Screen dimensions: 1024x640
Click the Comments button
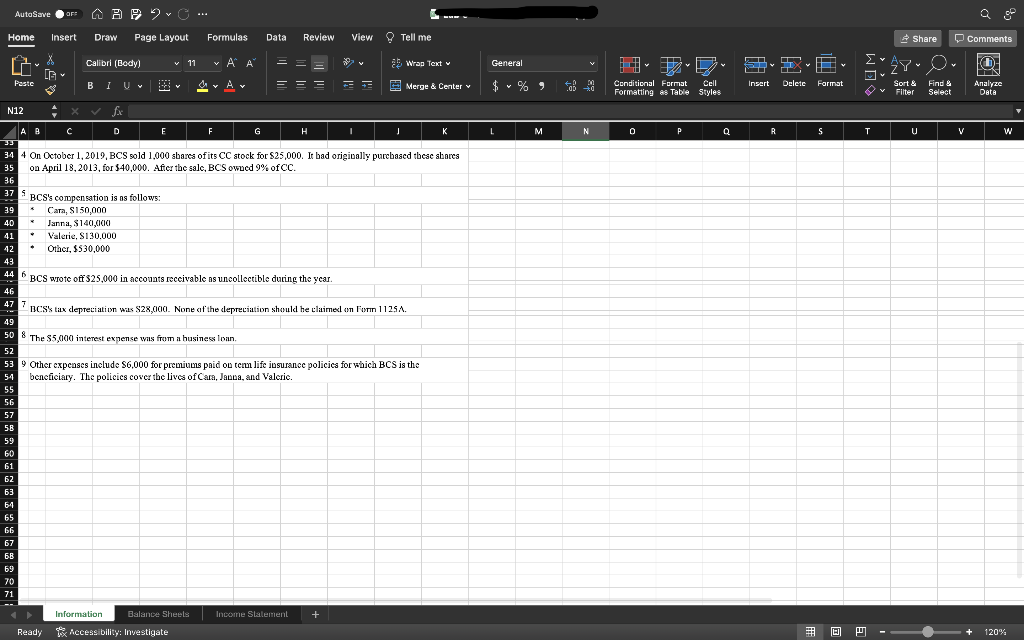(x=983, y=39)
